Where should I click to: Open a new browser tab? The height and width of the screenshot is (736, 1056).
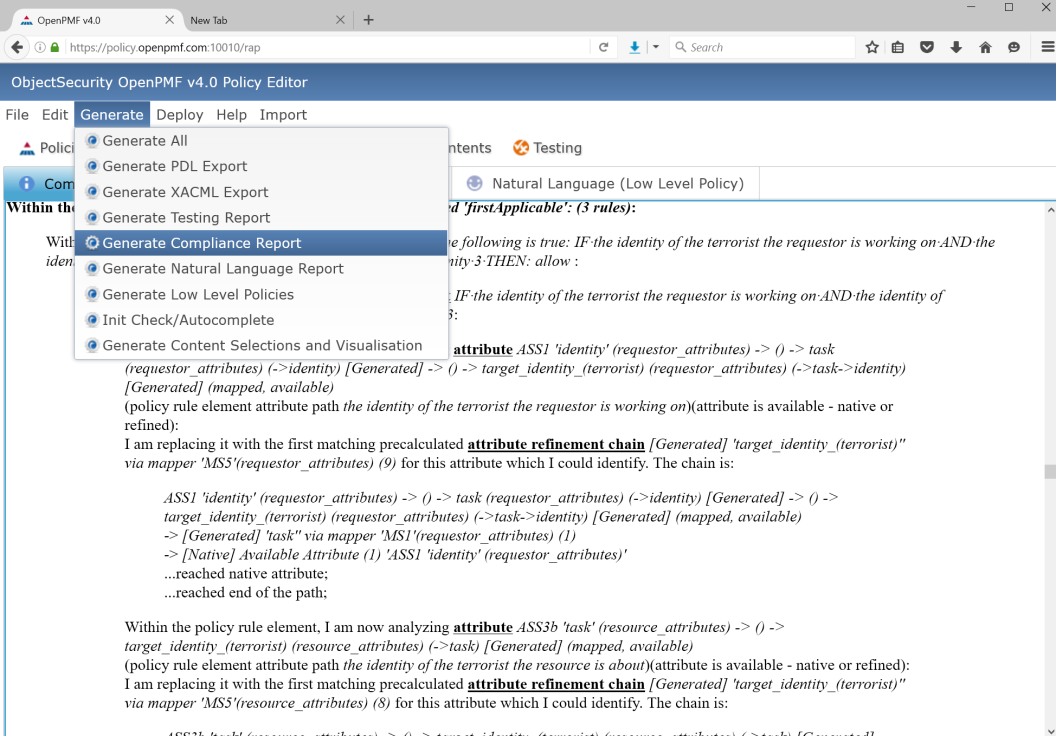(368, 20)
